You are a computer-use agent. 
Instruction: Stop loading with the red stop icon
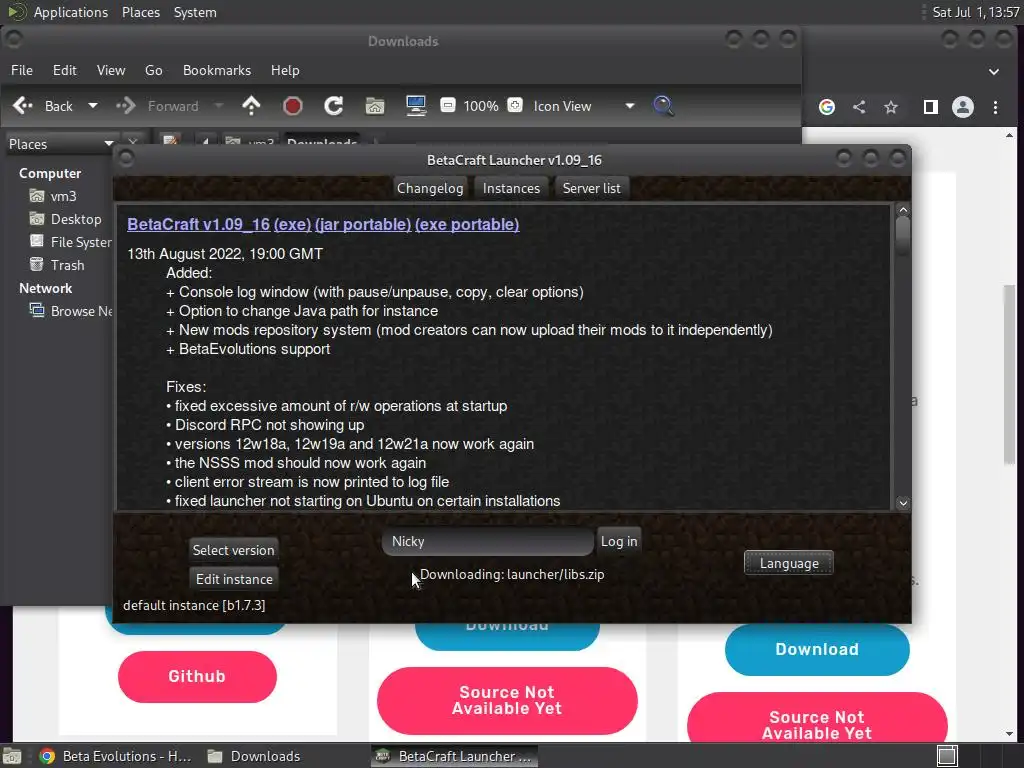293,106
